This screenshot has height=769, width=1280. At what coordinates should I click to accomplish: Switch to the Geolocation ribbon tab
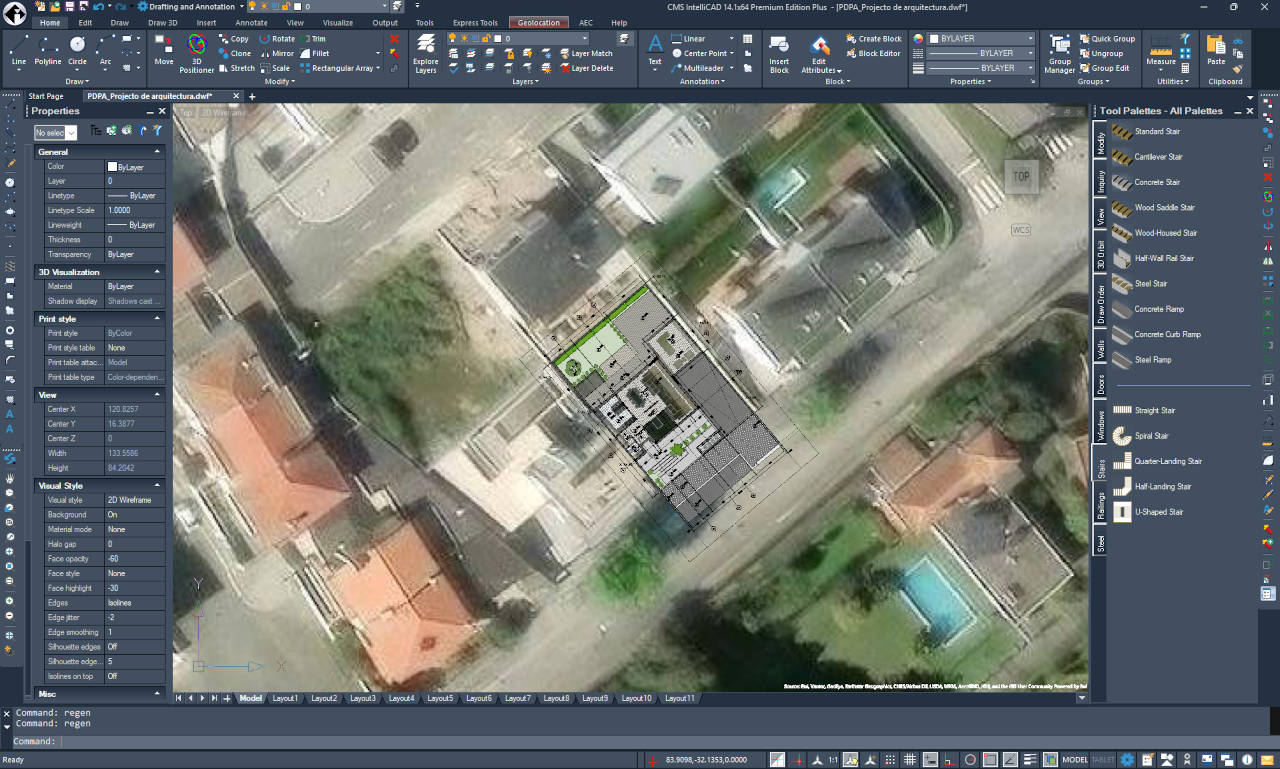click(541, 22)
